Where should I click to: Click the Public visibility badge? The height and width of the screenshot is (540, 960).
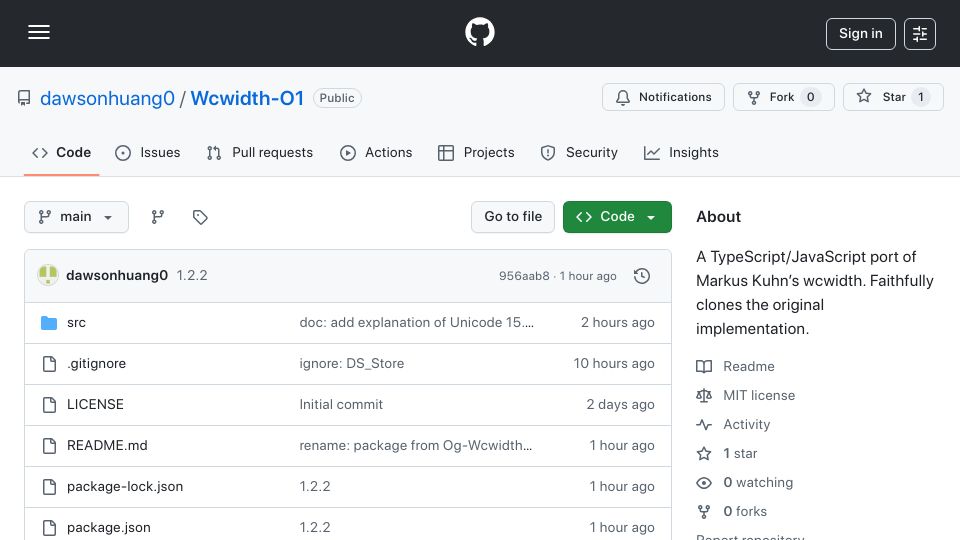click(337, 98)
